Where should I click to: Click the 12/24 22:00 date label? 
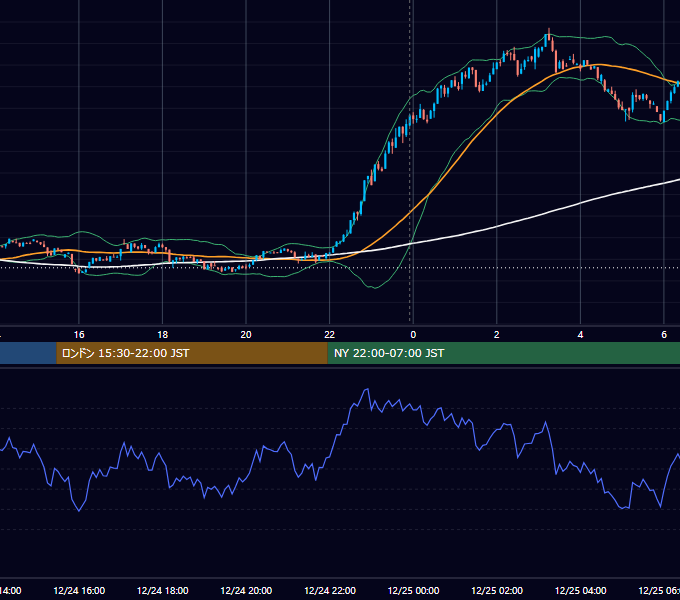pyautogui.click(x=330, y=590)
